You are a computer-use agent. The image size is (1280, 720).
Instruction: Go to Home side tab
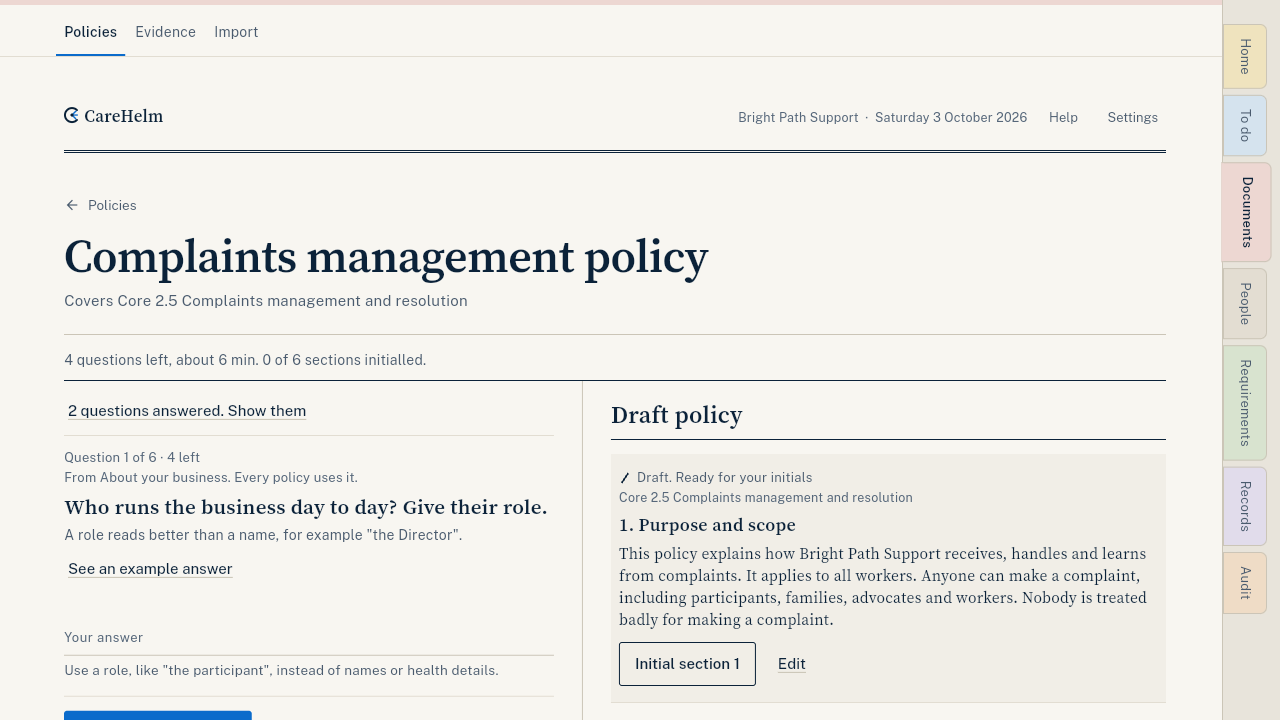pyautogui.click(x=1245, y=56)
